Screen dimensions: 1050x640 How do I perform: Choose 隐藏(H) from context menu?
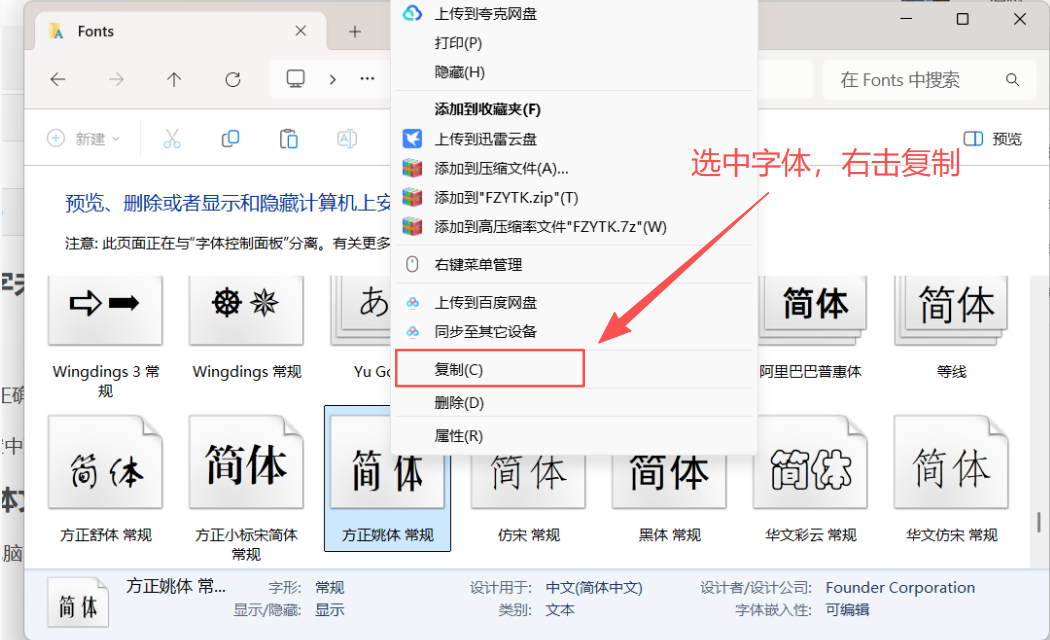click(x=575, y=72)
